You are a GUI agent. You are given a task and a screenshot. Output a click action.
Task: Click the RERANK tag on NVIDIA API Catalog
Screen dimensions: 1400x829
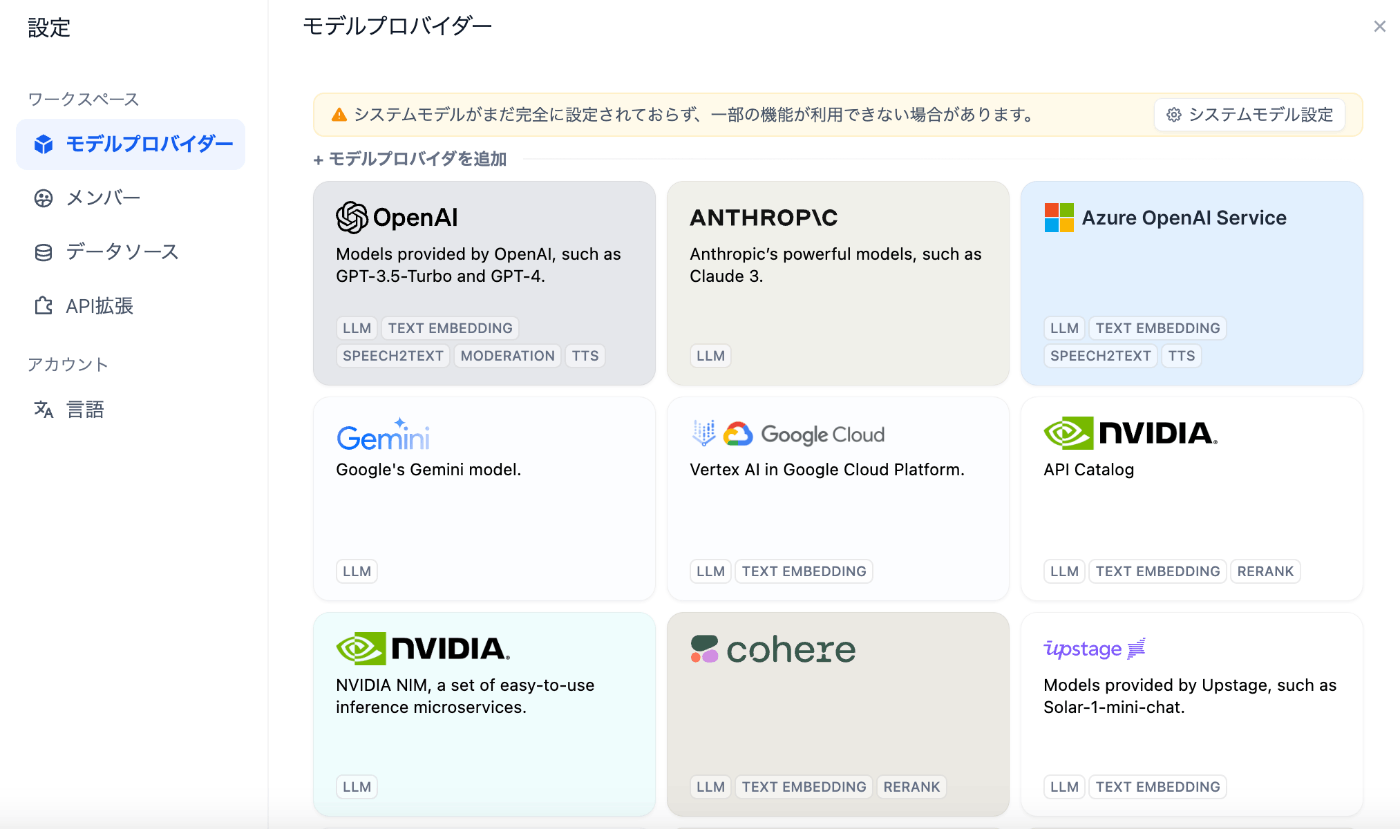tap(1266, 571)
